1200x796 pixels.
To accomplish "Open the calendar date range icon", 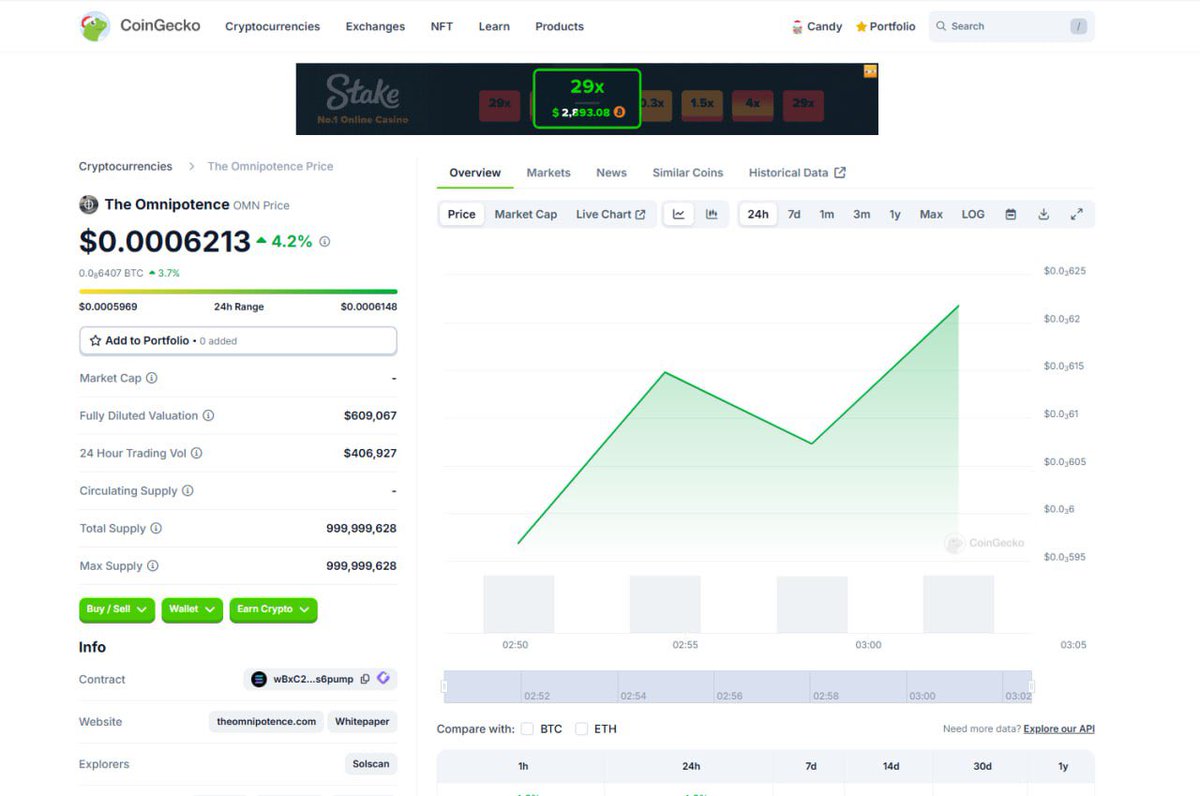I will point(1011,214).
